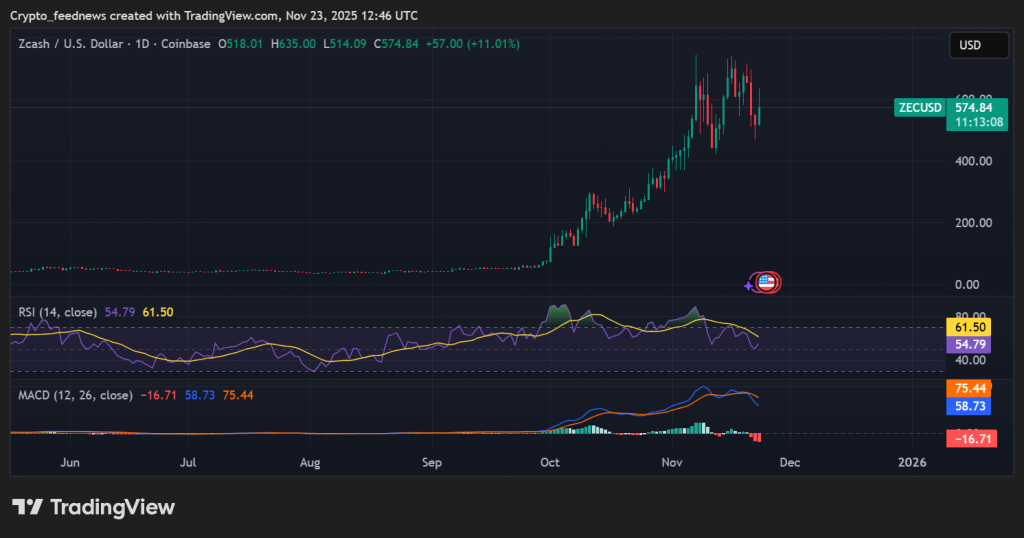
Task: Click the Oct label on the time axis
Action: [550, 462]
